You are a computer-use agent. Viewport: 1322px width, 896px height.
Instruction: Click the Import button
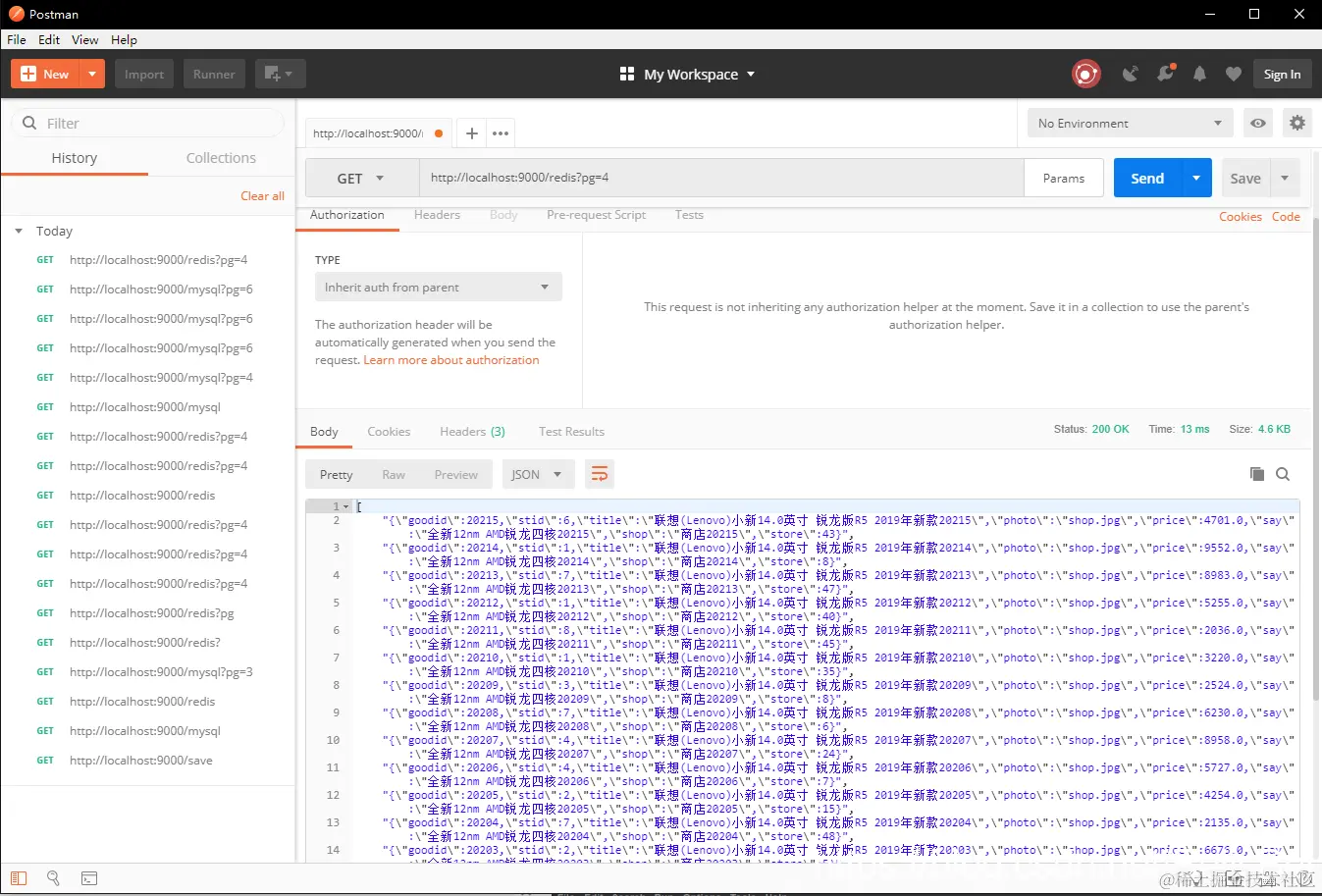144,75
